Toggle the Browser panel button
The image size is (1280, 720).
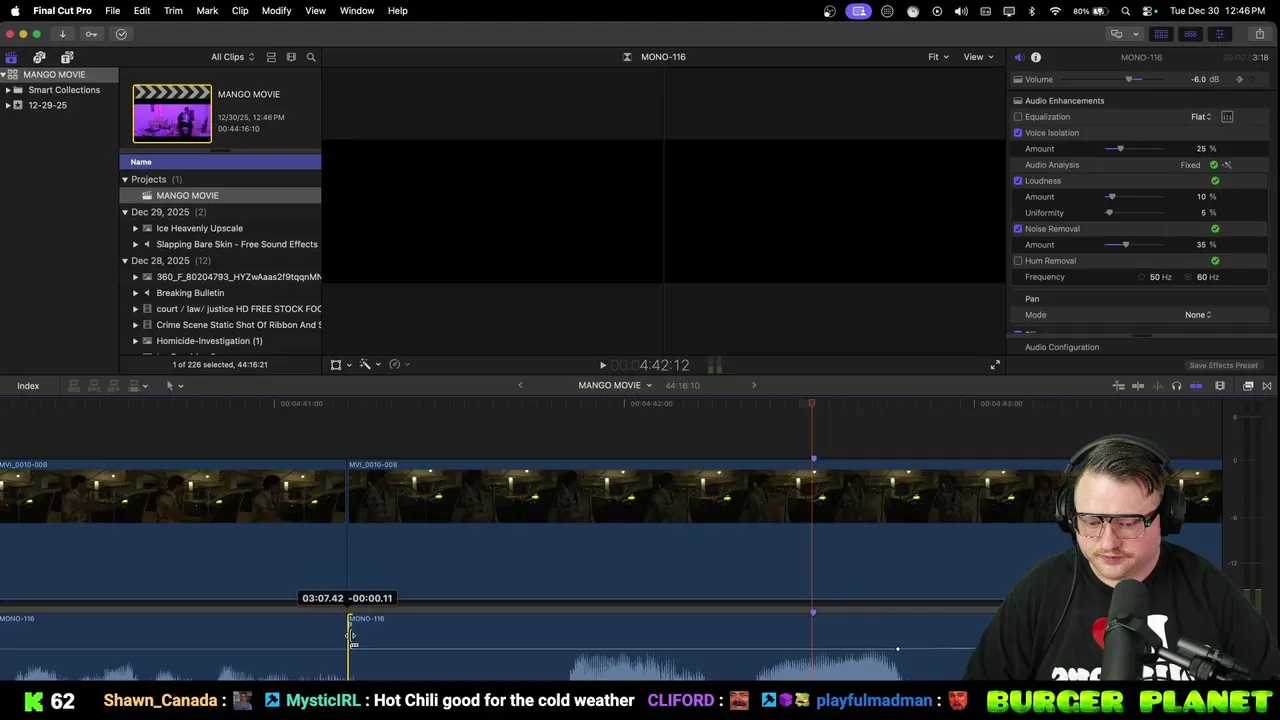[1161, 34]
